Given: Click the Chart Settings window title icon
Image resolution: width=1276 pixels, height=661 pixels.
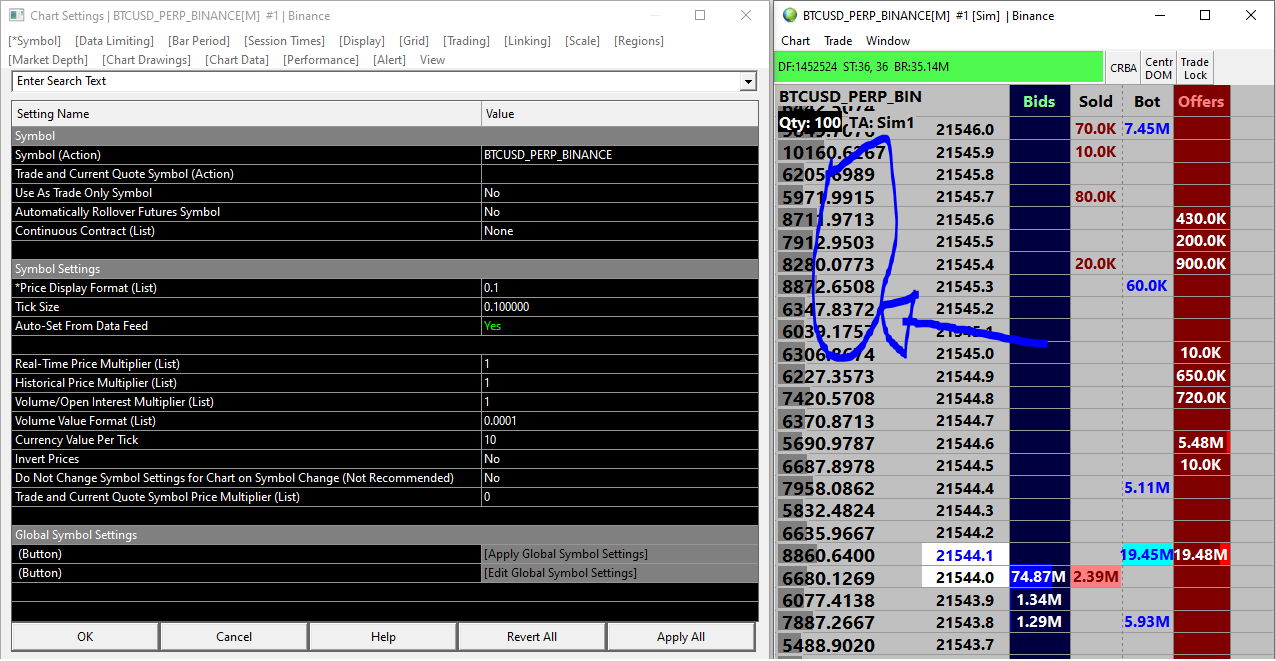Looking at the screenshot, I should click(16, 15).
